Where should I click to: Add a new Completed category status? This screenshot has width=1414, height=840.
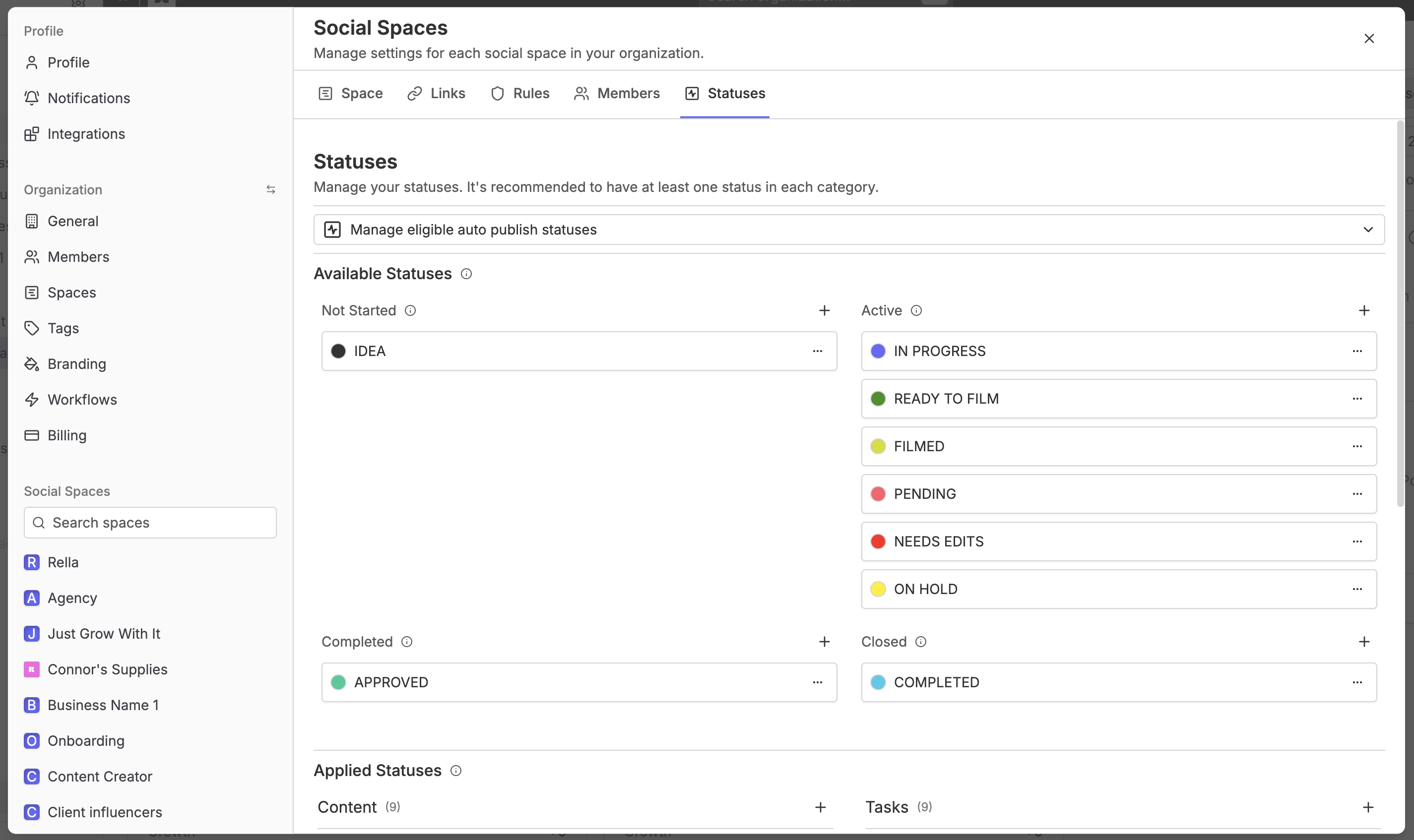pos(824,641)
